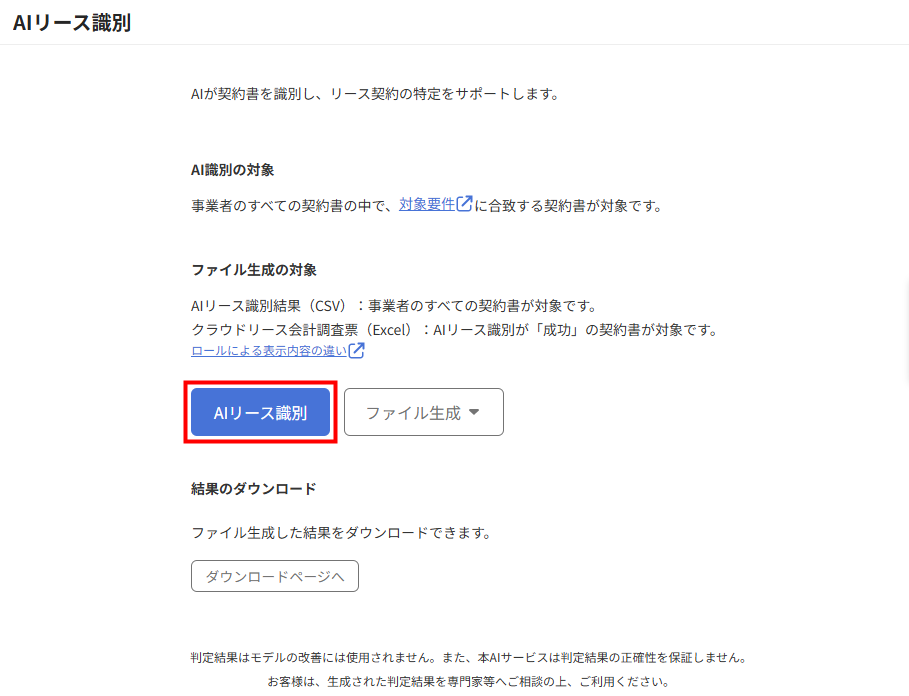
Task: Click text に合致する契約書が対象です
Action: [x=568, y=206]
